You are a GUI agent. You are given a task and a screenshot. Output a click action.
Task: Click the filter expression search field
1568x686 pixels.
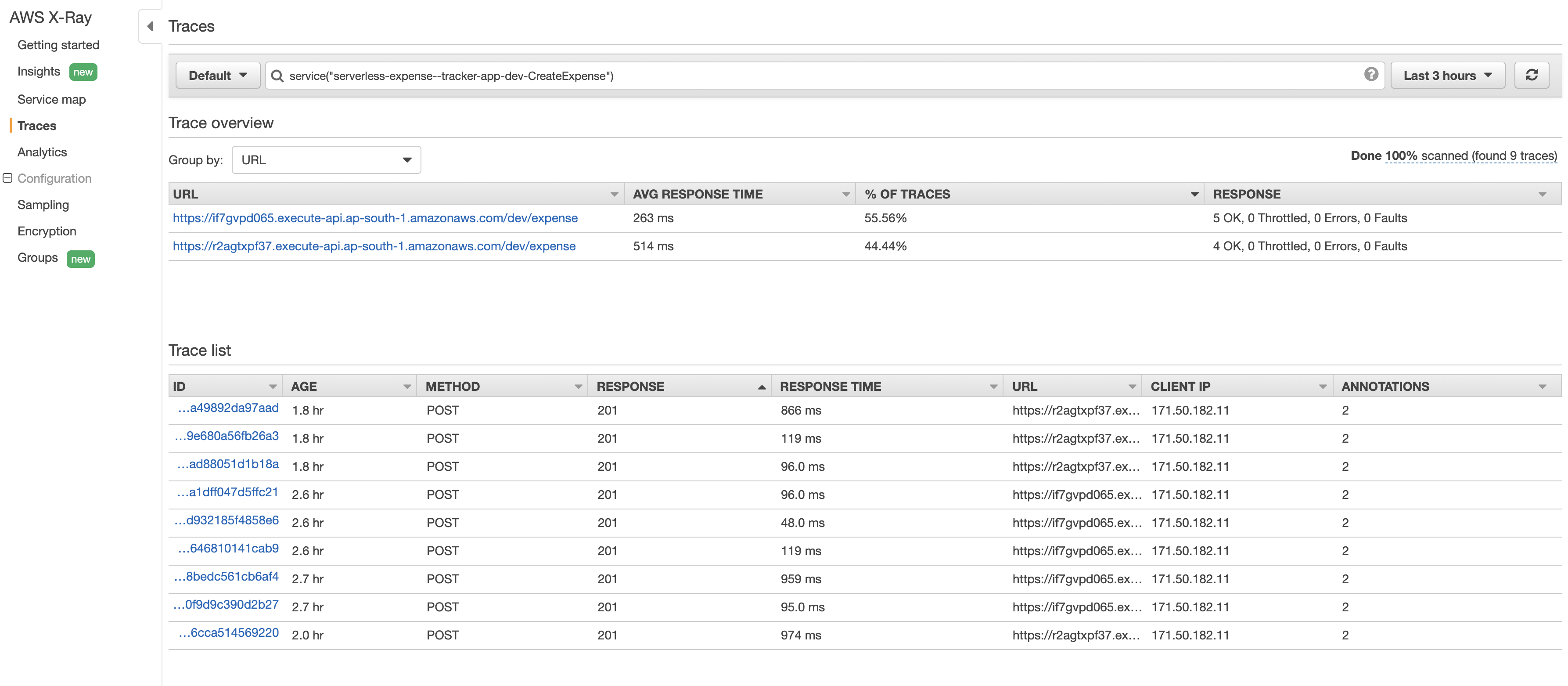click(x=825, y=76)
